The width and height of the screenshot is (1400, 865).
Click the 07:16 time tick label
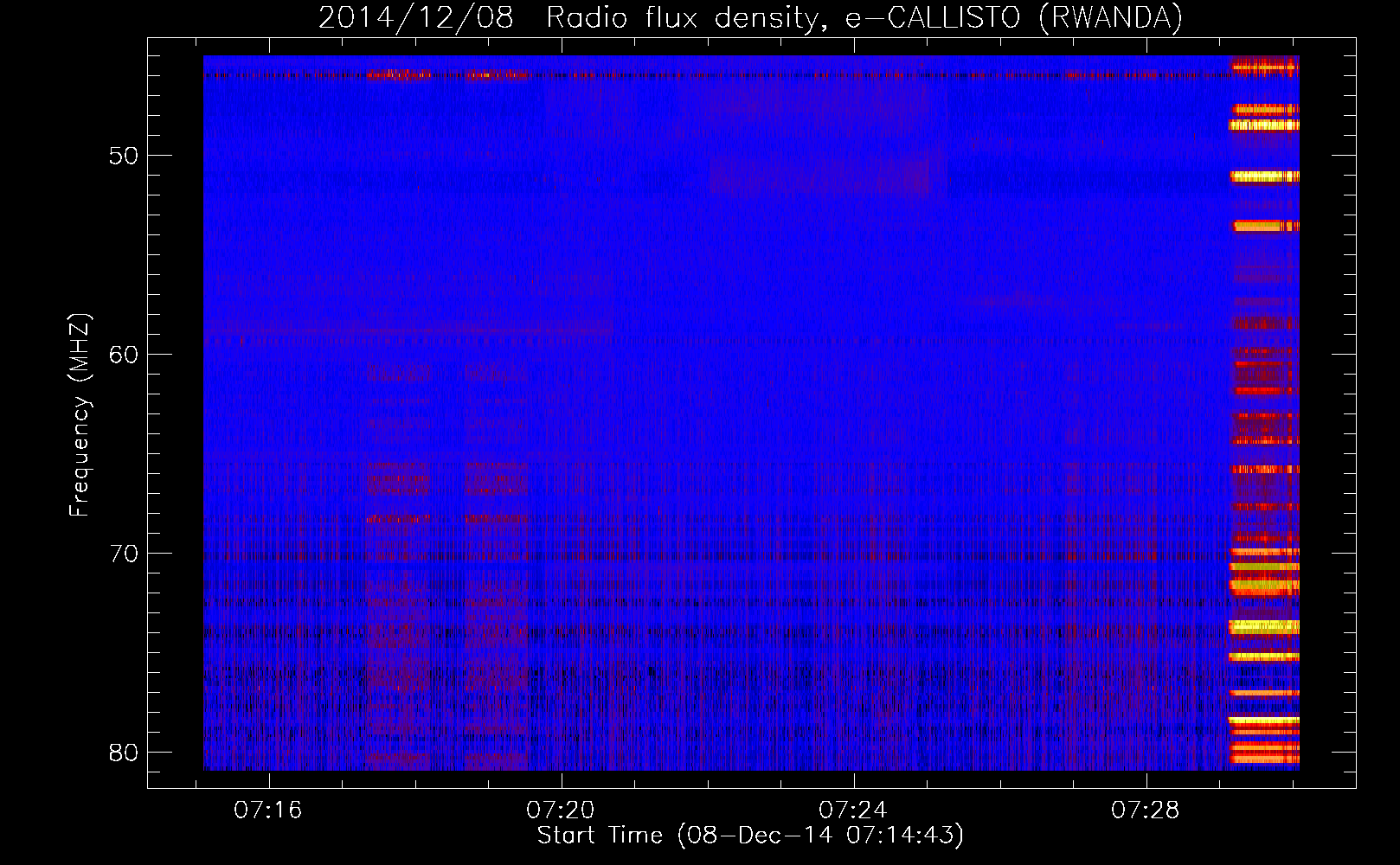(x=268, y=811)
